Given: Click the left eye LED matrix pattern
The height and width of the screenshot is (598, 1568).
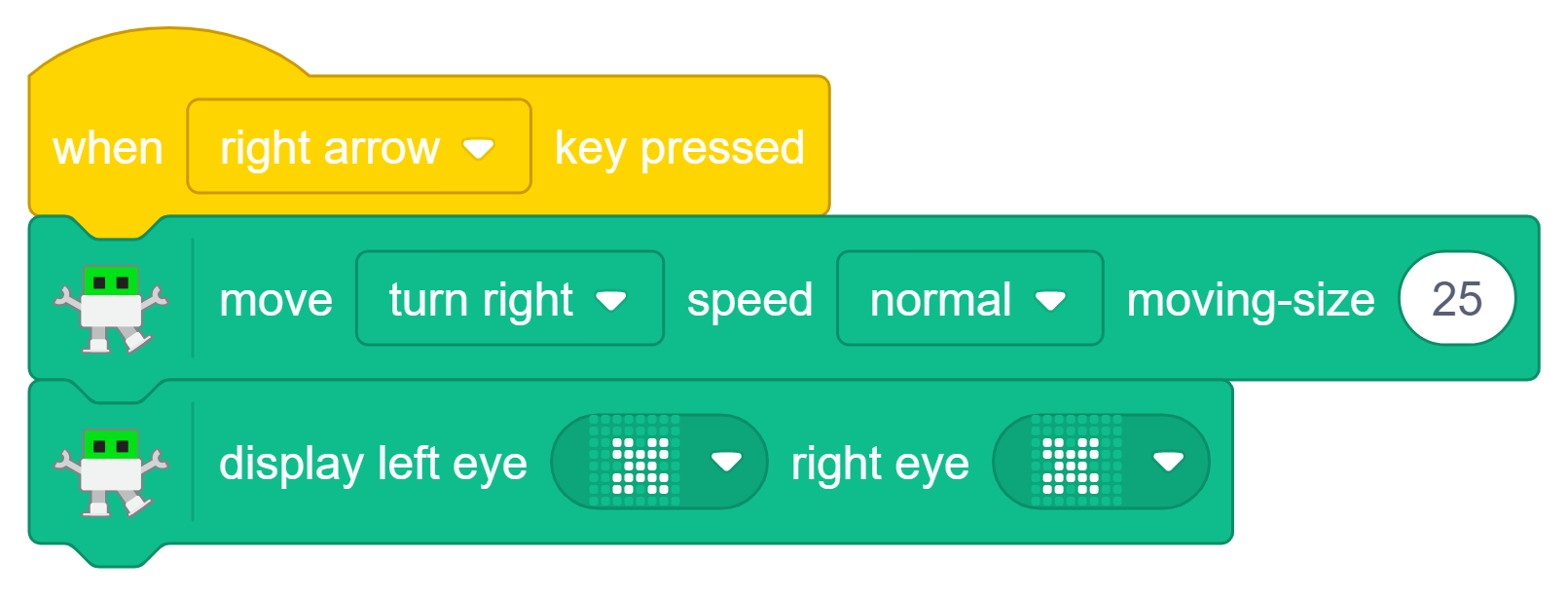Looking at the screenshot, I should (636, 463).
